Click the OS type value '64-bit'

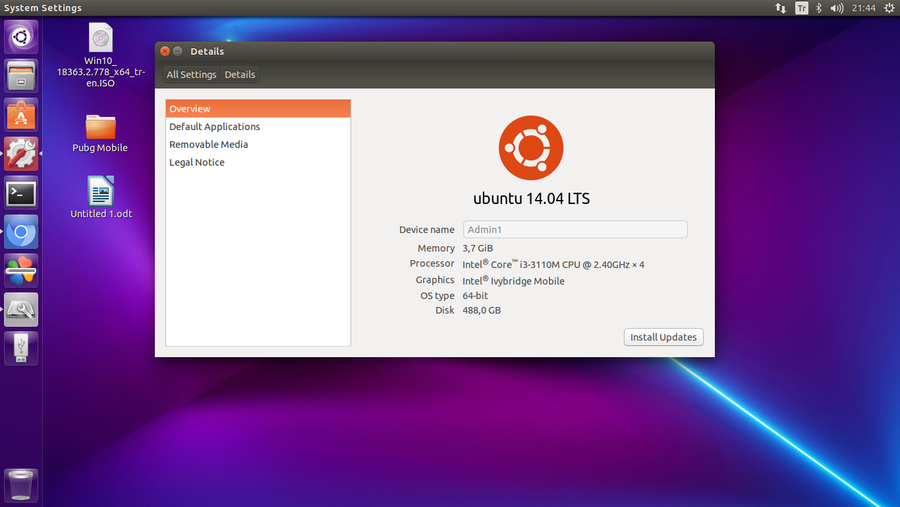coord(475,296)
